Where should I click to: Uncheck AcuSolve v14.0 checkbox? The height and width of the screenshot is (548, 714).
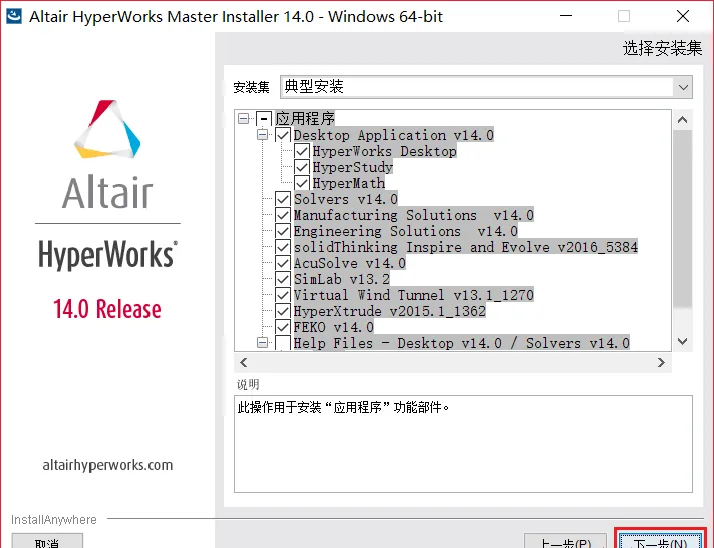coord(283,263)
